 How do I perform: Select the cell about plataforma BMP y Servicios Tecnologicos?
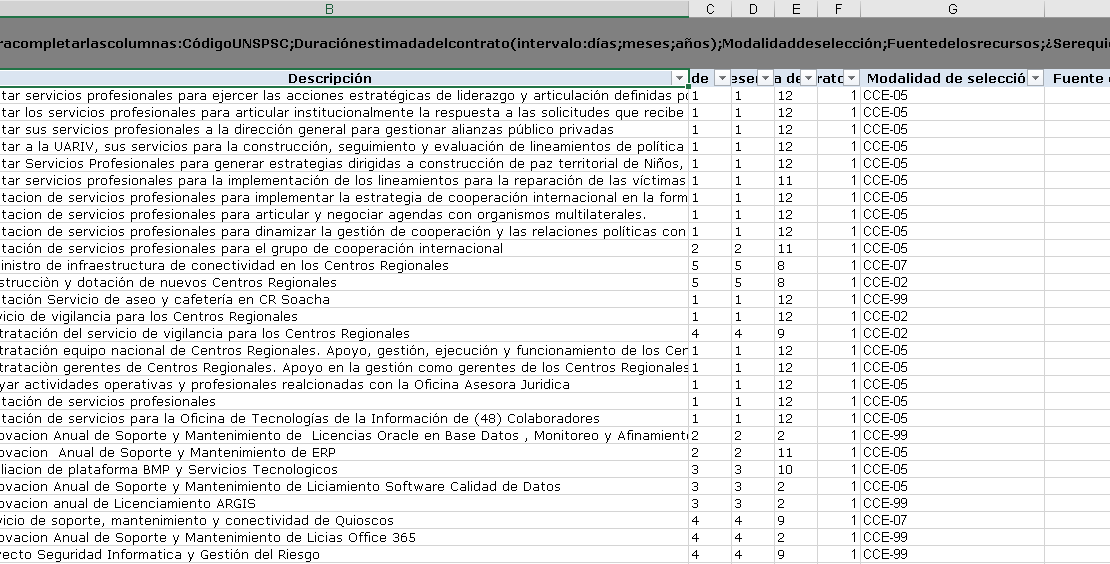pos(344,469)
